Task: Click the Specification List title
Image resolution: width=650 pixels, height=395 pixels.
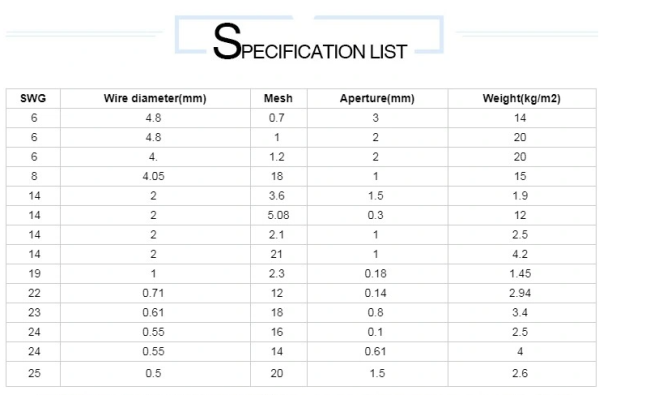Action: [310, 42]
